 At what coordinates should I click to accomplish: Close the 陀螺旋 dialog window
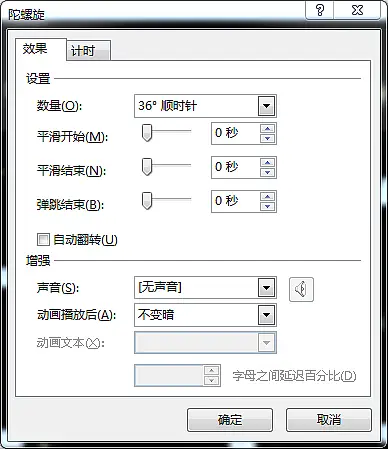[357, 10]
